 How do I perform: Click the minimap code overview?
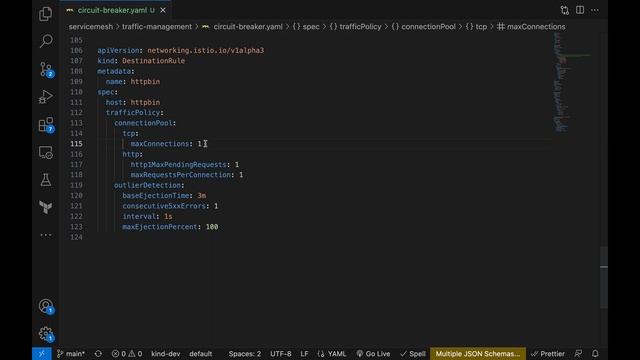point(572,82)
